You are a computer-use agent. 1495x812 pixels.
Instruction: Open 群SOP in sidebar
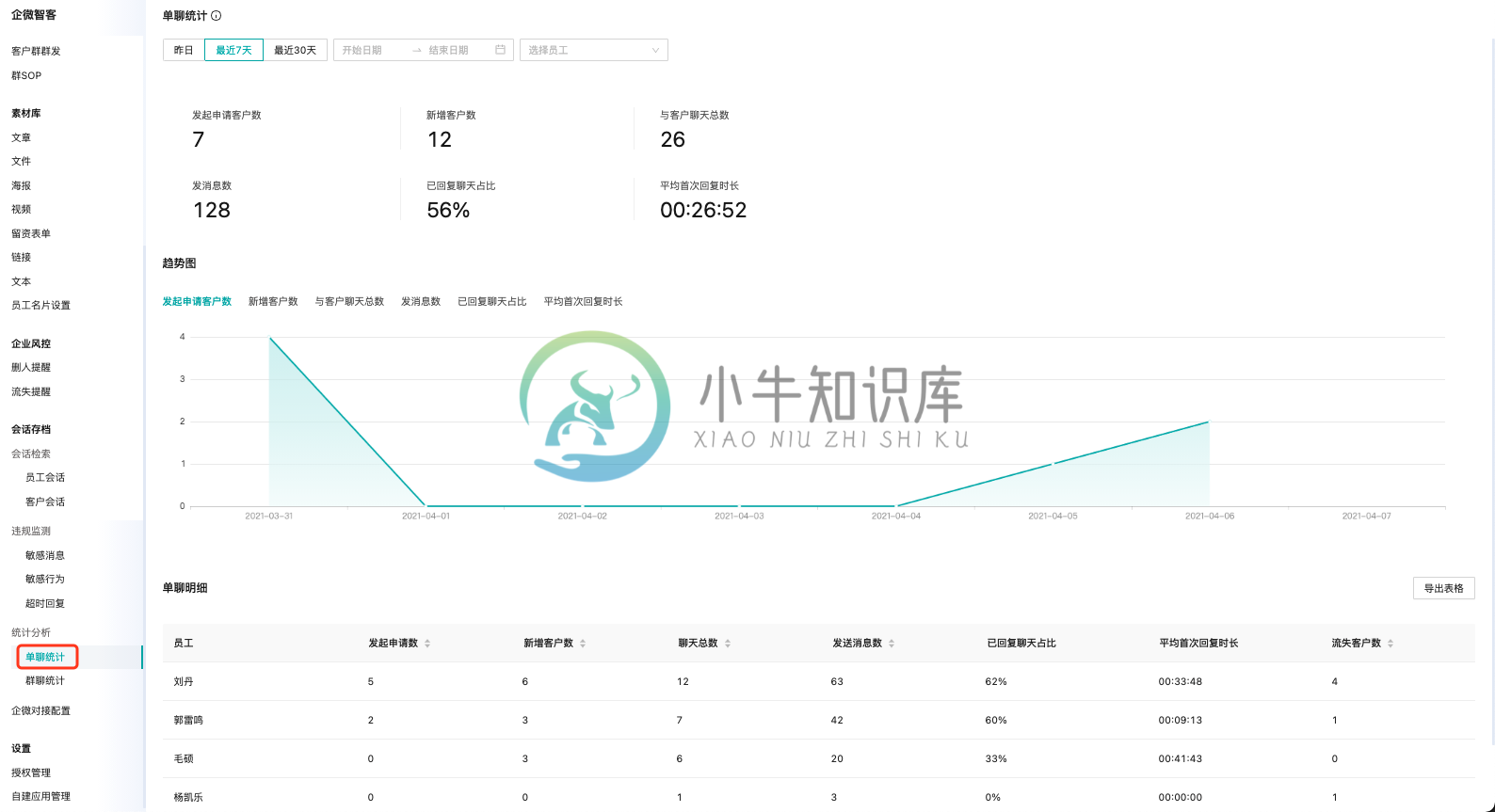26,75
